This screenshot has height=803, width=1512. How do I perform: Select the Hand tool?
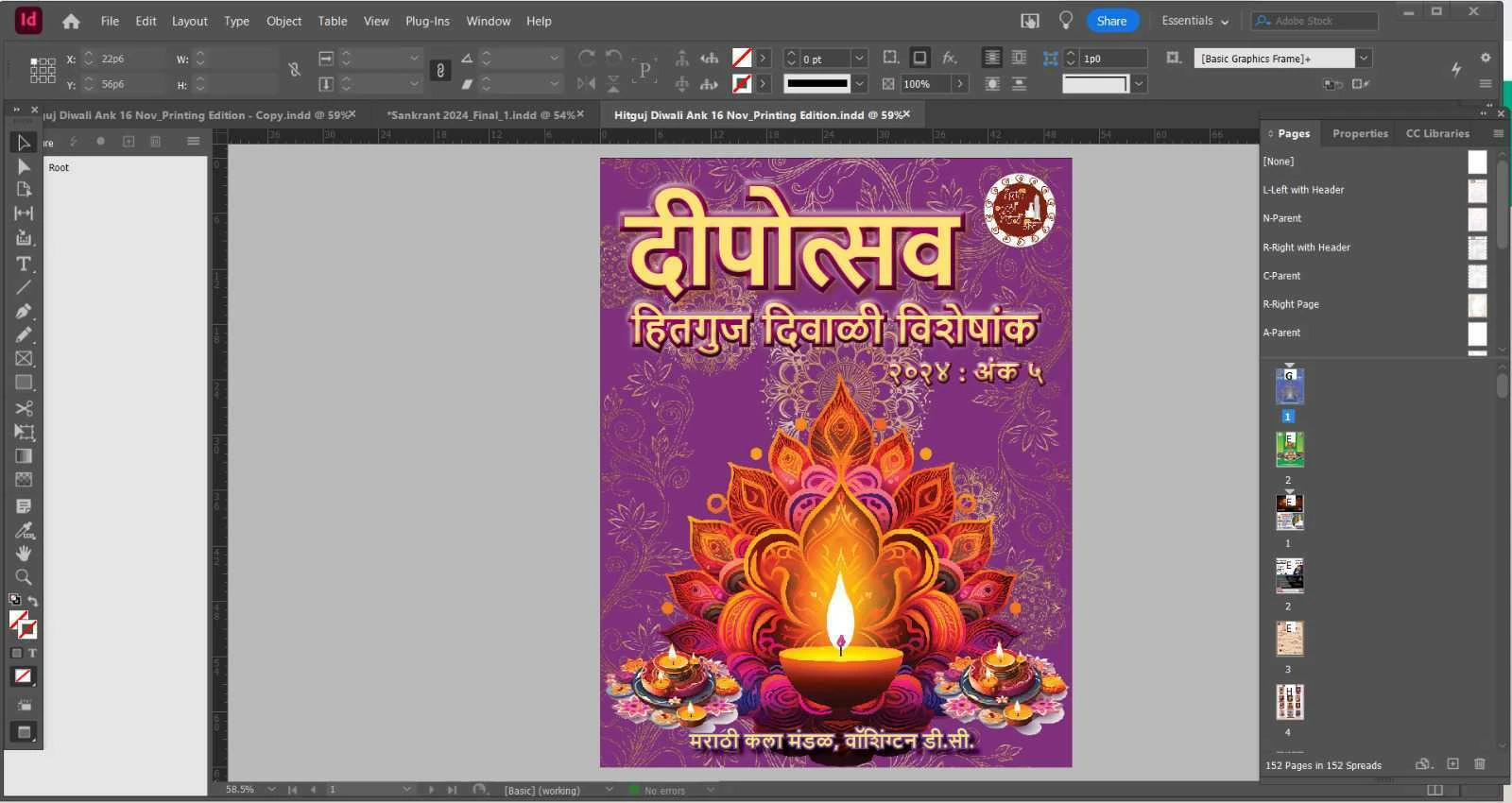coord(24,554)
